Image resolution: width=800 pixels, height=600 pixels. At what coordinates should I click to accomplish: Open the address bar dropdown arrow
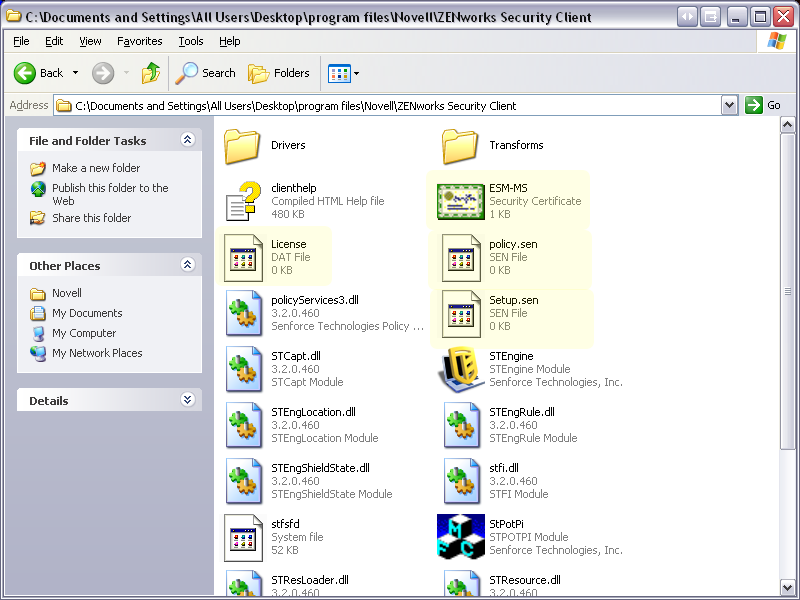click(729, 105)
